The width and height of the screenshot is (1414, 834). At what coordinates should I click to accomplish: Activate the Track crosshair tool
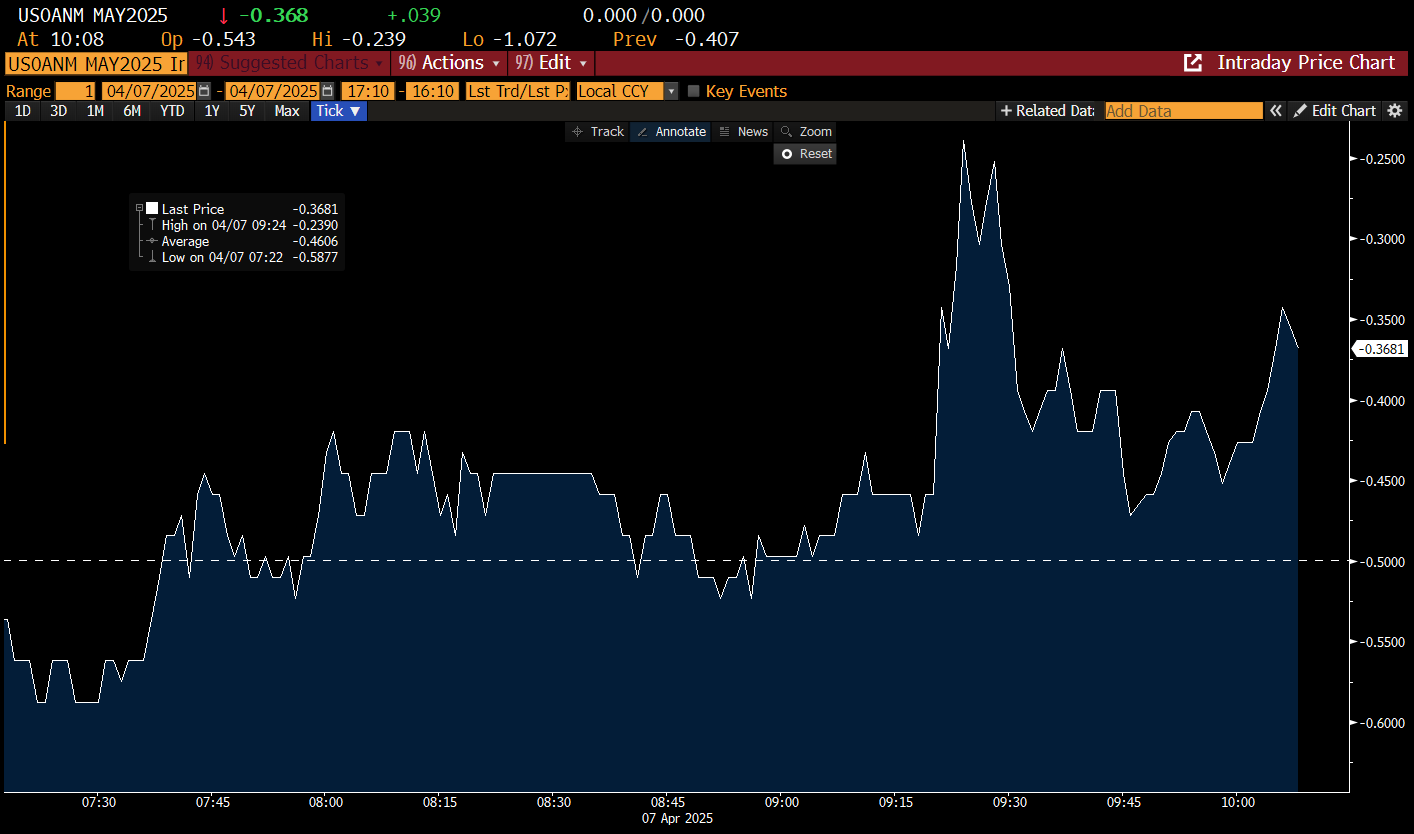click(x=597, y=132)
